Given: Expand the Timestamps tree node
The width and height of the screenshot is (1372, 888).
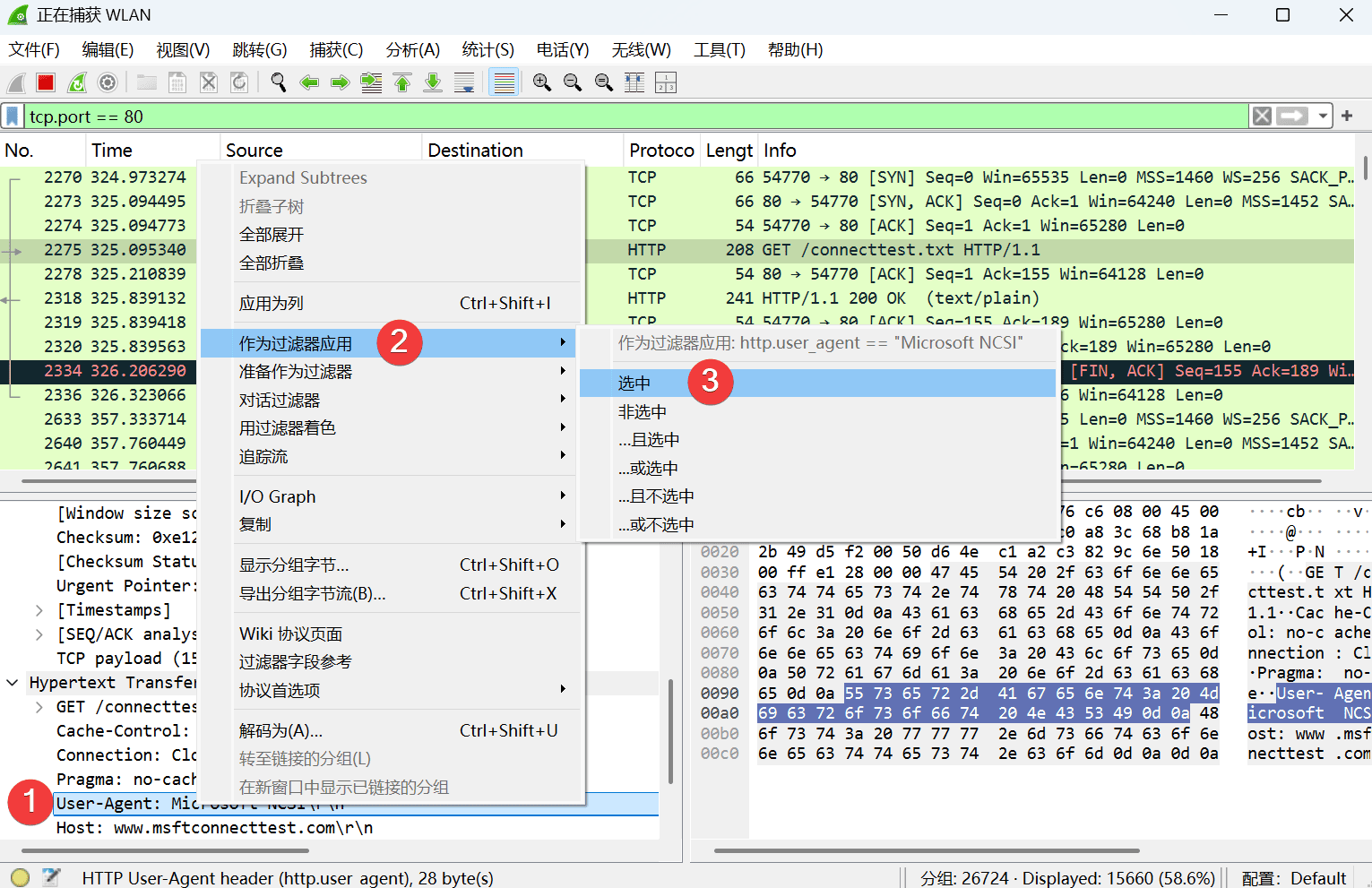Looking at the screenshot, I should (39, 610).
